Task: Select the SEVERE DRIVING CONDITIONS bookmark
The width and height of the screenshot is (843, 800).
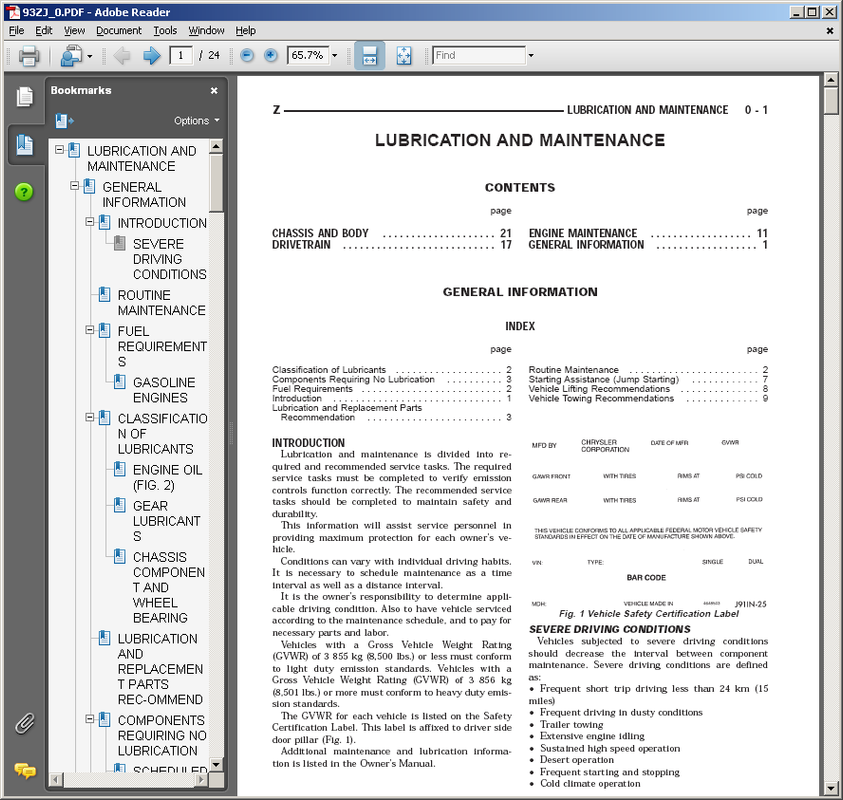Action: point(169,259)
